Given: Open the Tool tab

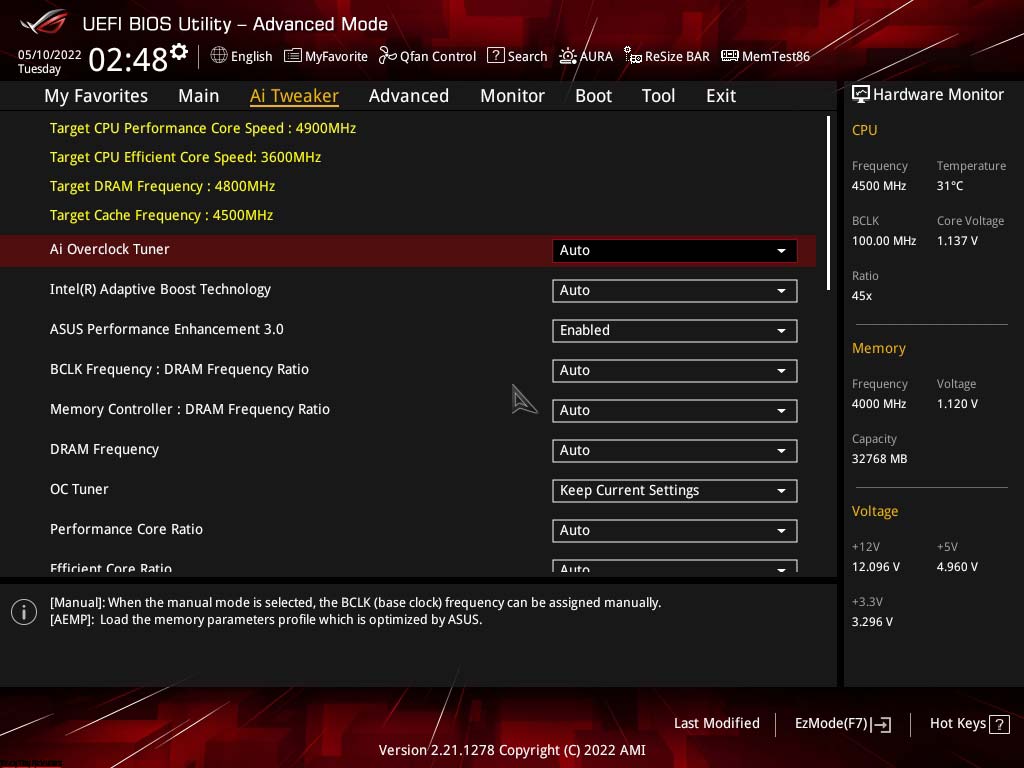Looking at the screenshot, I should coord(658,96).
